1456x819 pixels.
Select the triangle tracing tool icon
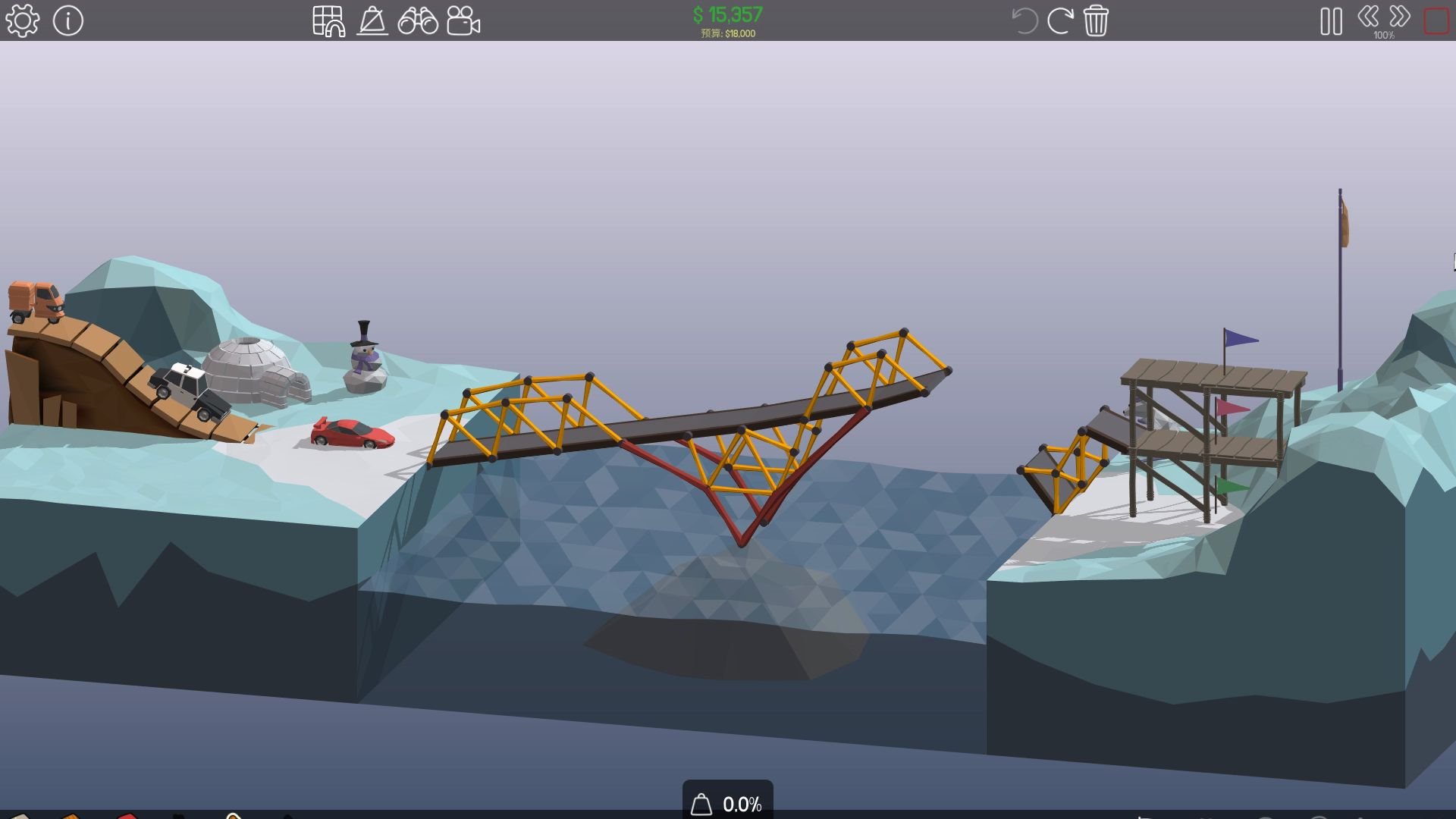pyautogui.click(x=372, y=20)
